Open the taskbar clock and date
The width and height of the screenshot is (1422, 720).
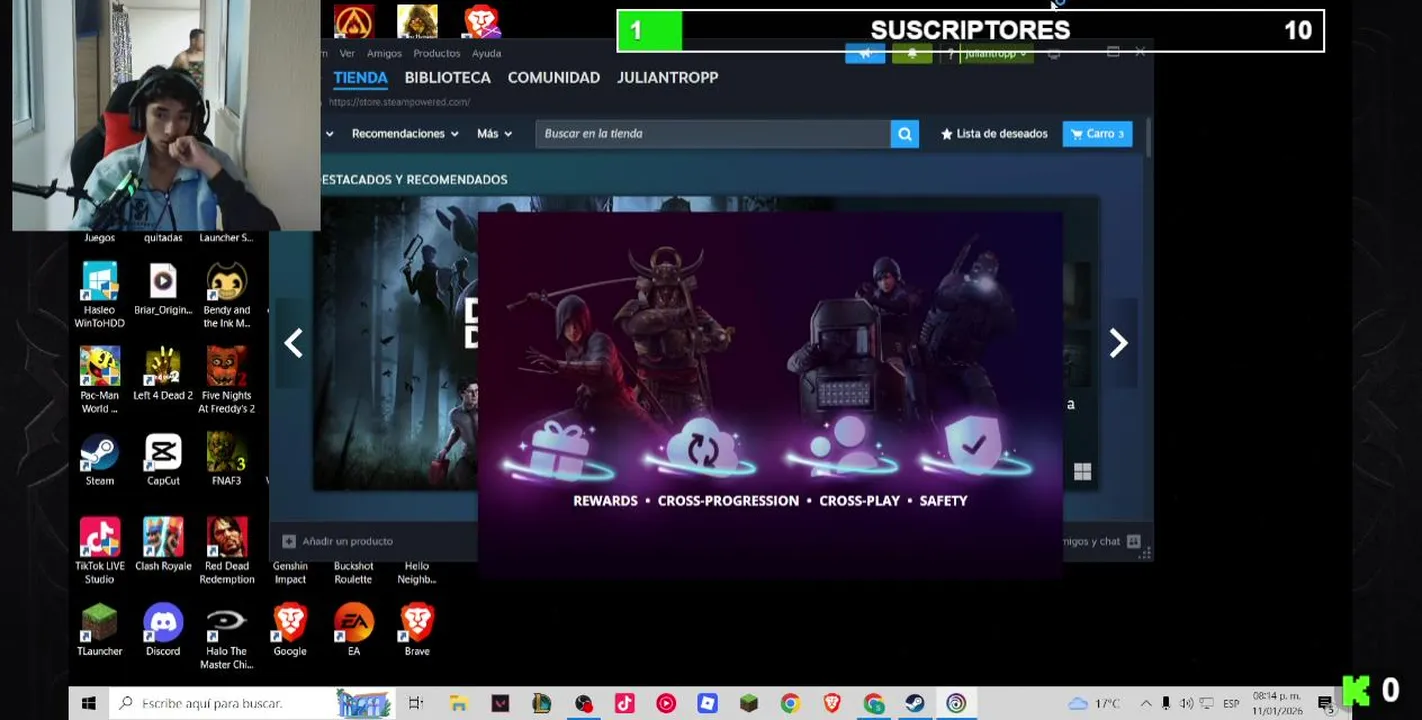click(1277, 703)
